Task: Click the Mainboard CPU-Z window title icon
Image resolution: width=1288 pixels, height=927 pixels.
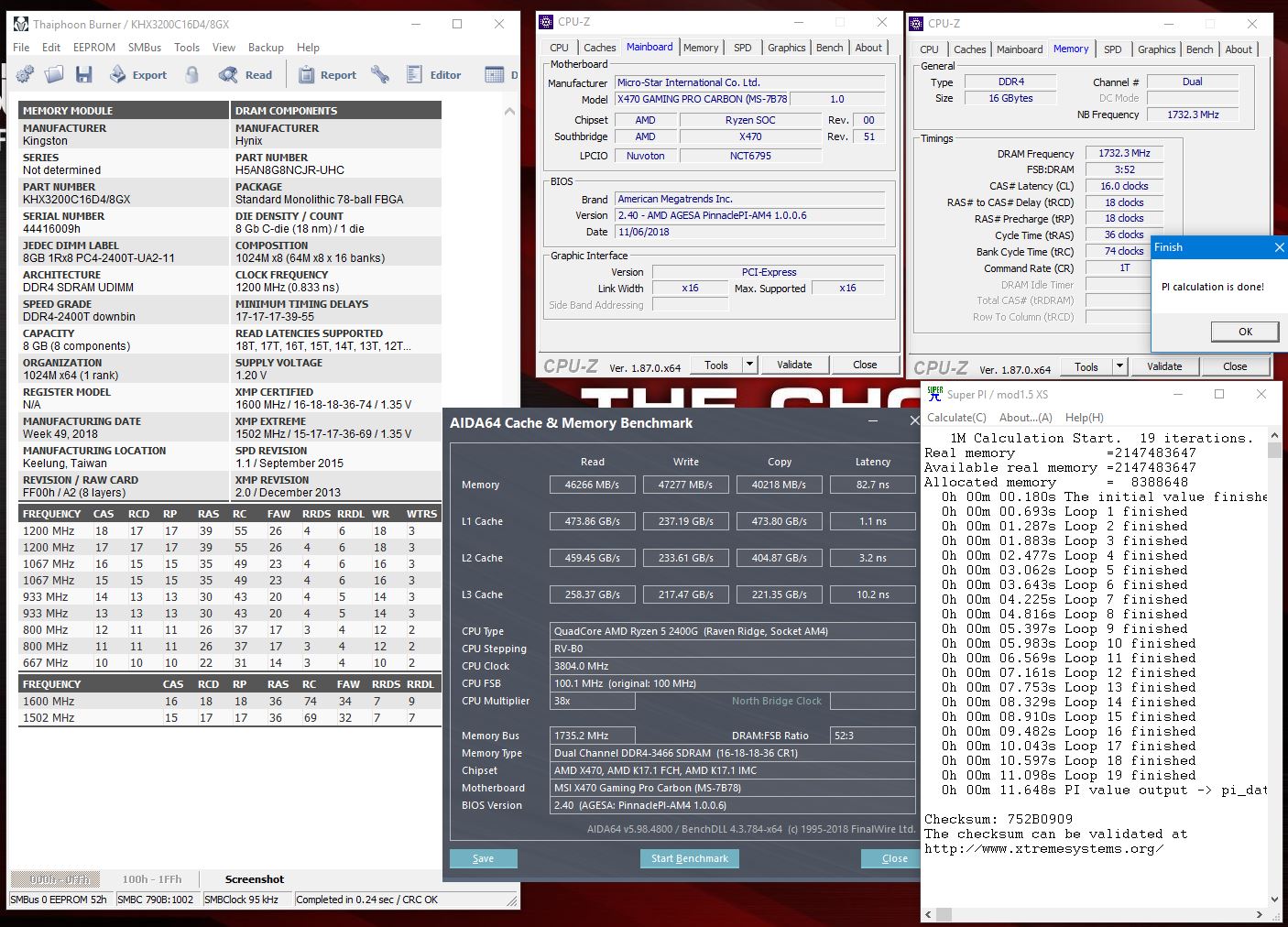Action: point(546,22)
